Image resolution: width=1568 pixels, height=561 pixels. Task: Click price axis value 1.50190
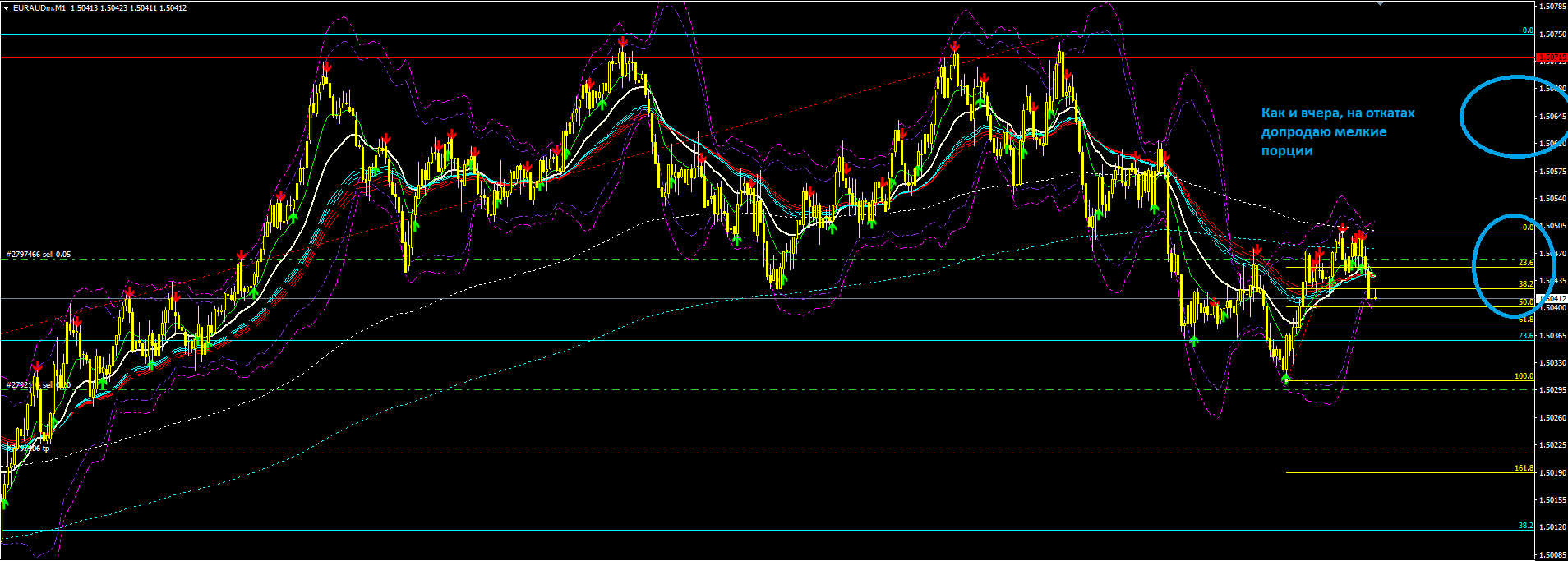click(x=1552, y=473)
